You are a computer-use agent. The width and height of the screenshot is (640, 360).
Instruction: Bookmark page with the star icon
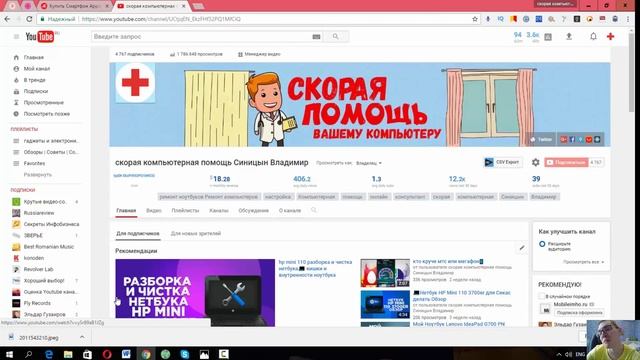tap(475, 19)
